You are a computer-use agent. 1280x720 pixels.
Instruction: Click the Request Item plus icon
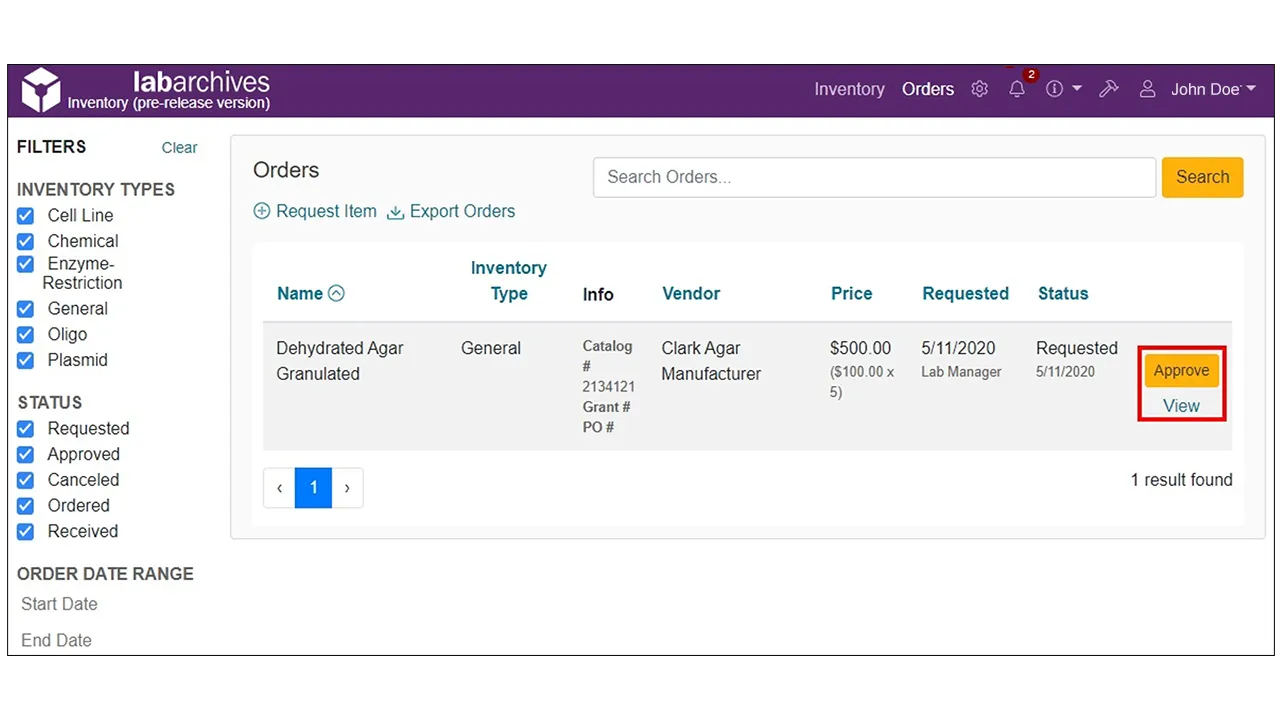point(262,211)
